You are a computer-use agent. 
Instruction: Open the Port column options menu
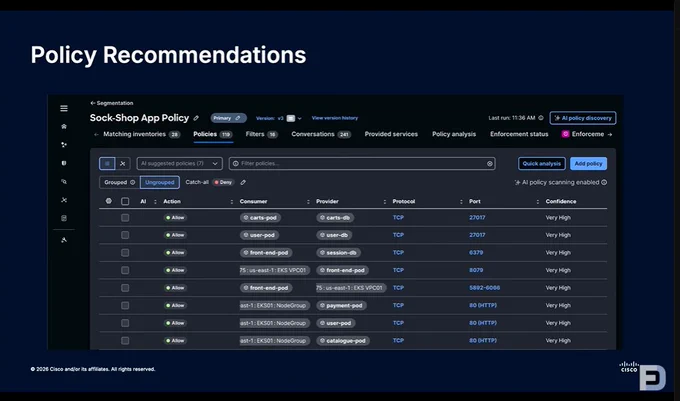coord(538,202)
